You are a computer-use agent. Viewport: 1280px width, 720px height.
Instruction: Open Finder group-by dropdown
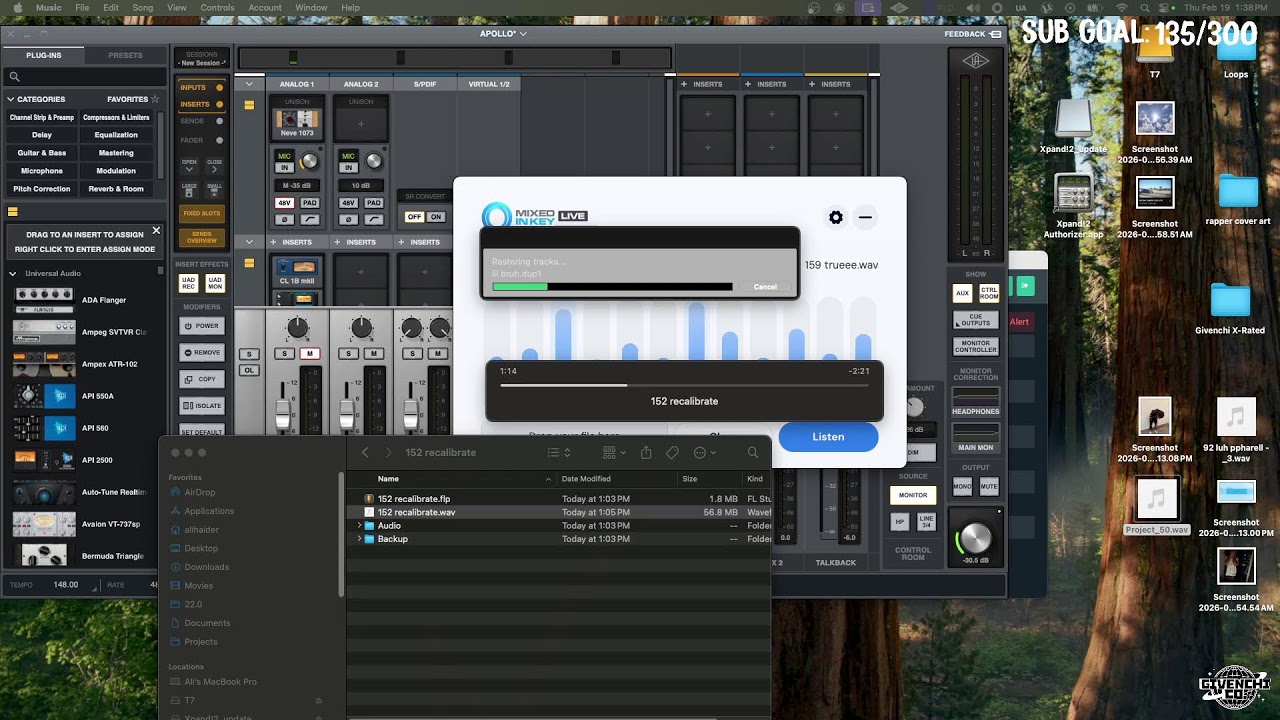click(614, 453)
